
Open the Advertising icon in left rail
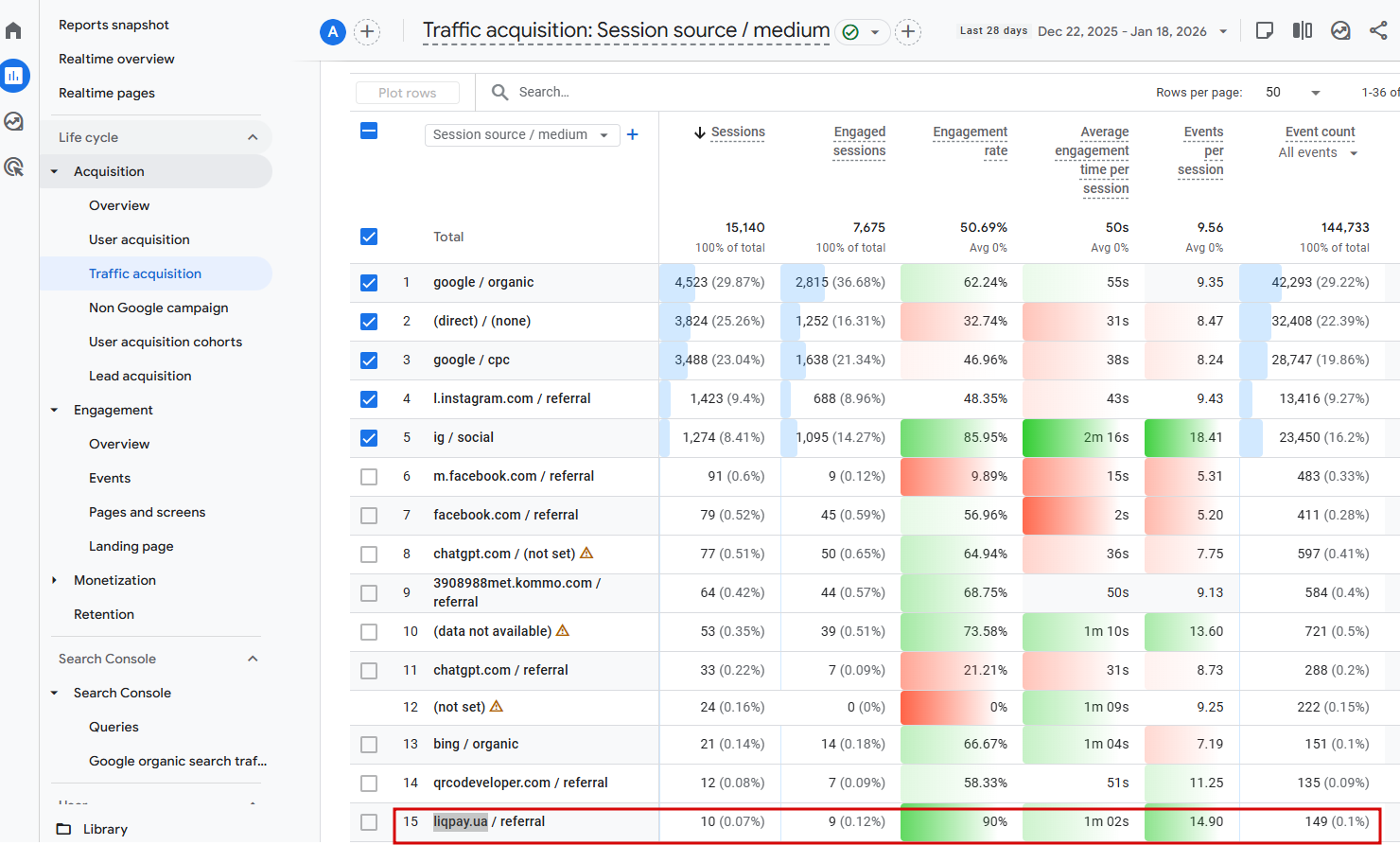(14, 167)
